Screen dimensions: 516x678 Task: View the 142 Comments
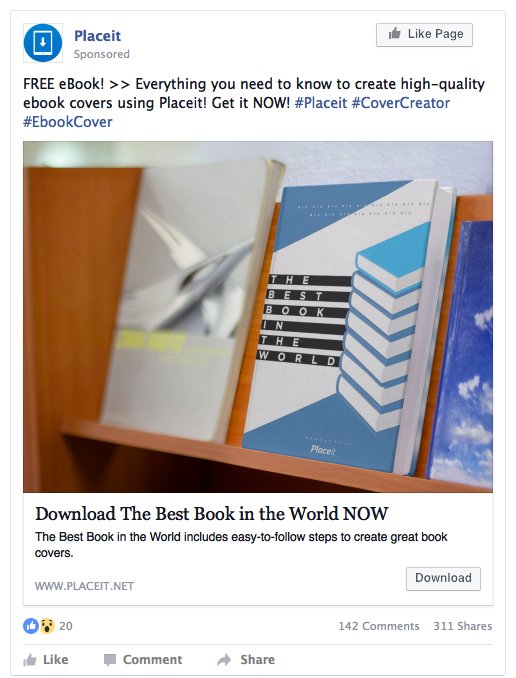(379, 626)
